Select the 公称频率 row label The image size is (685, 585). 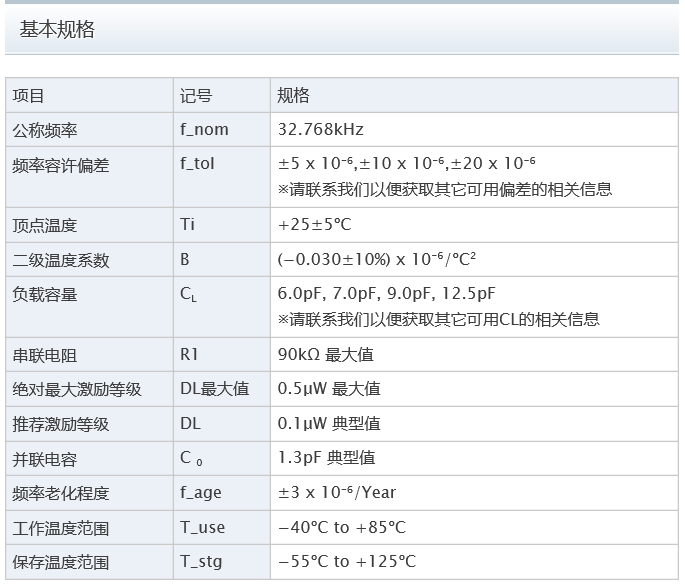point(45,130)
